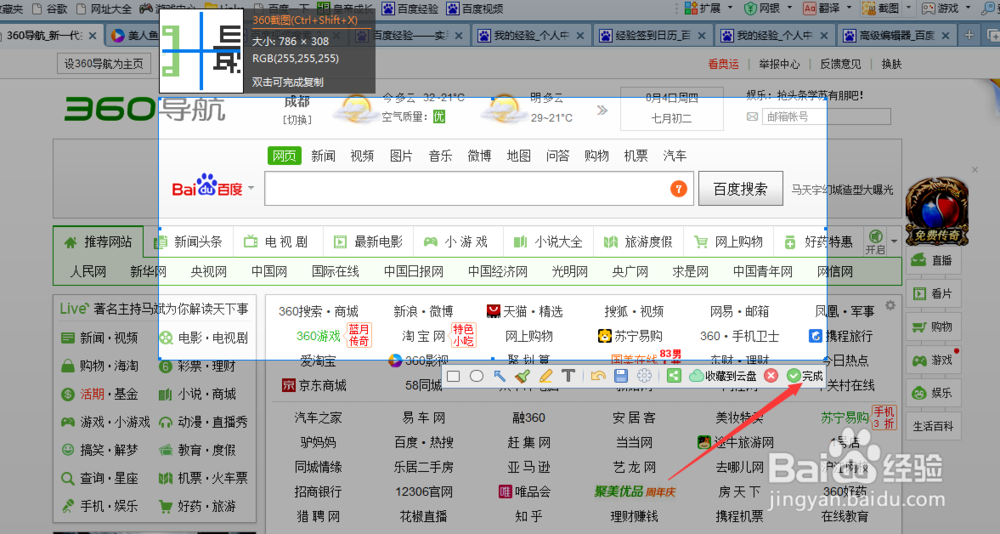Click the 360导航 logo
The height and width of the screenshot is (534, 1000).
pyautogui.click(x=145, y=109)
